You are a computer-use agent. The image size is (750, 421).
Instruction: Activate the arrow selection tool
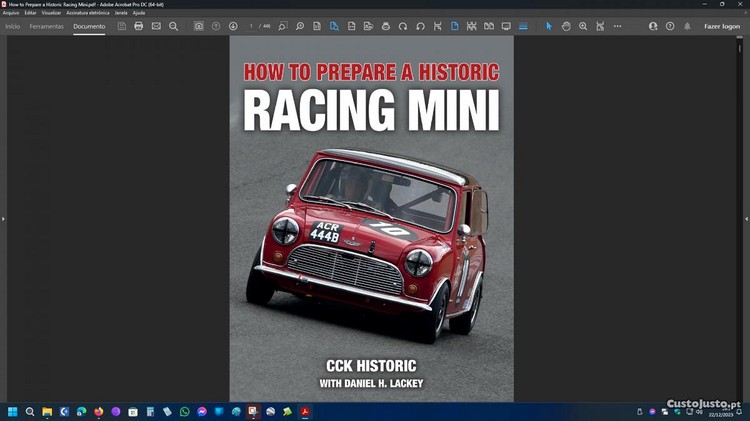(548, 26)
